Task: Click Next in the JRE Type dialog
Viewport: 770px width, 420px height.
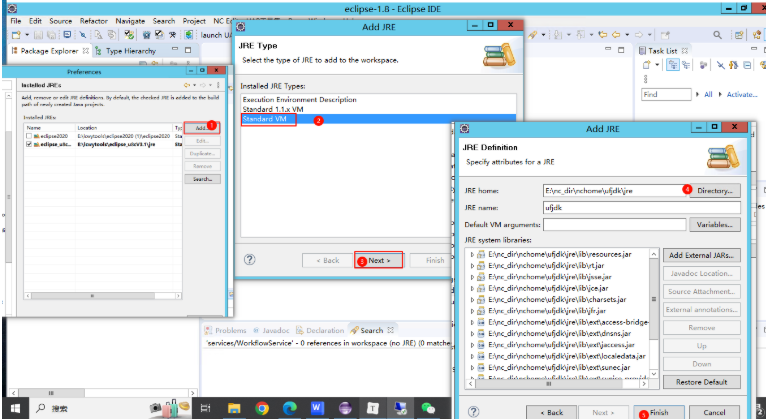Action: tap(379, 260)
